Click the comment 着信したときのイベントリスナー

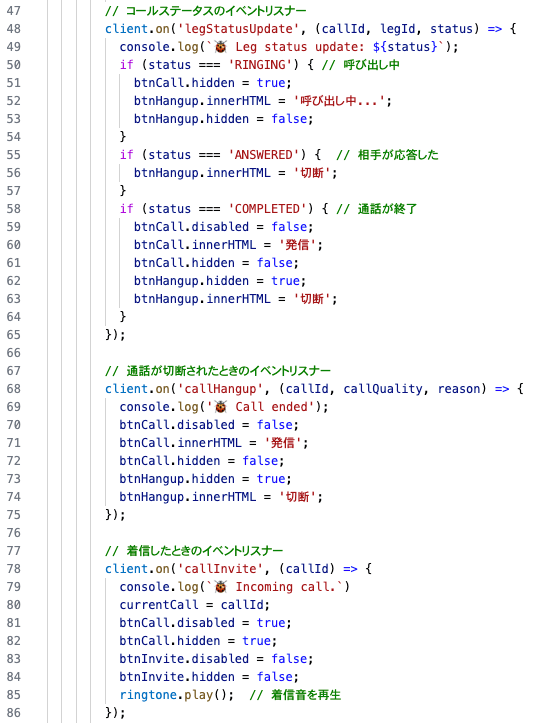coord(194,551)
